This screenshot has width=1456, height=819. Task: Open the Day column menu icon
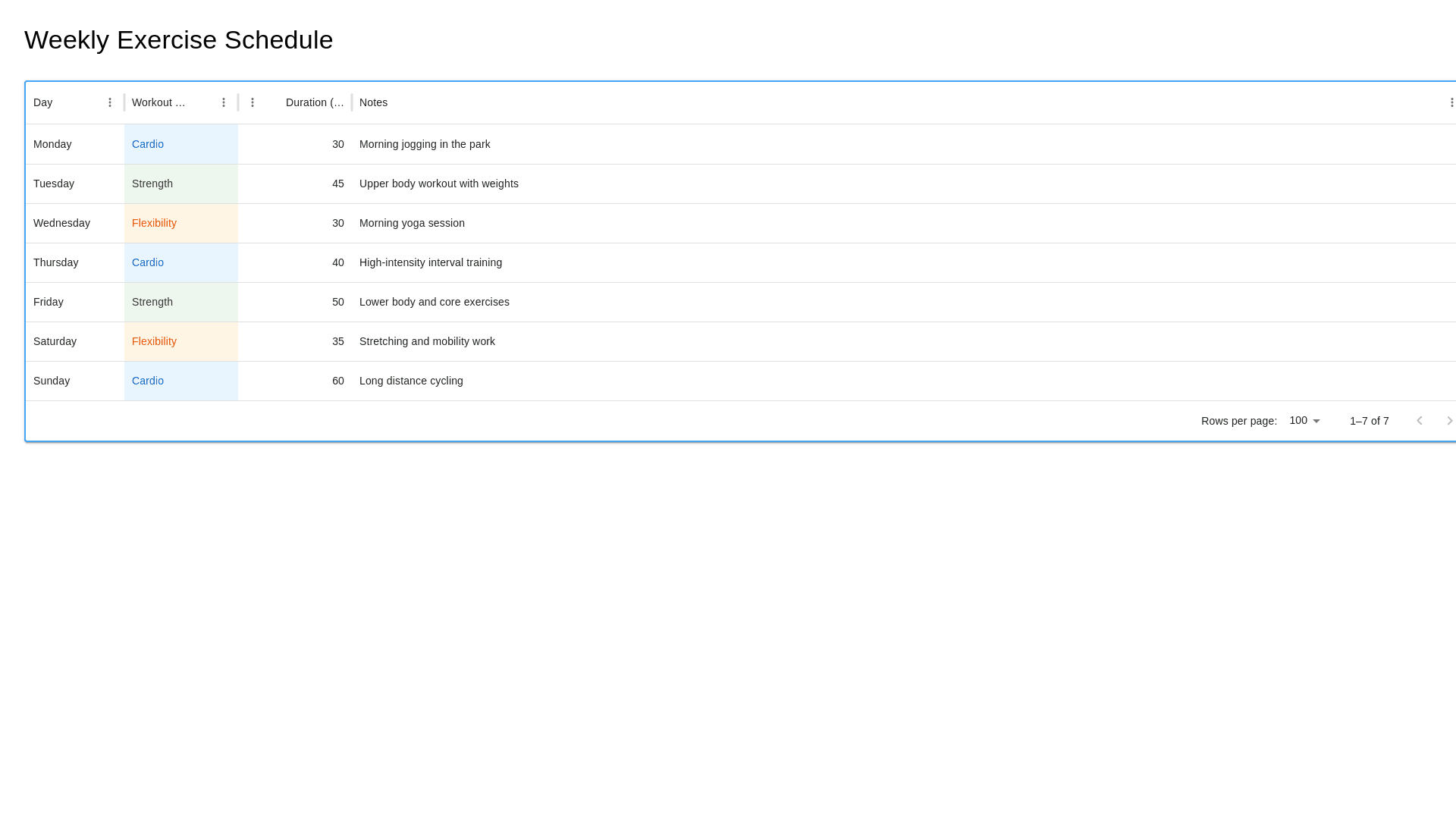point(110,102)
